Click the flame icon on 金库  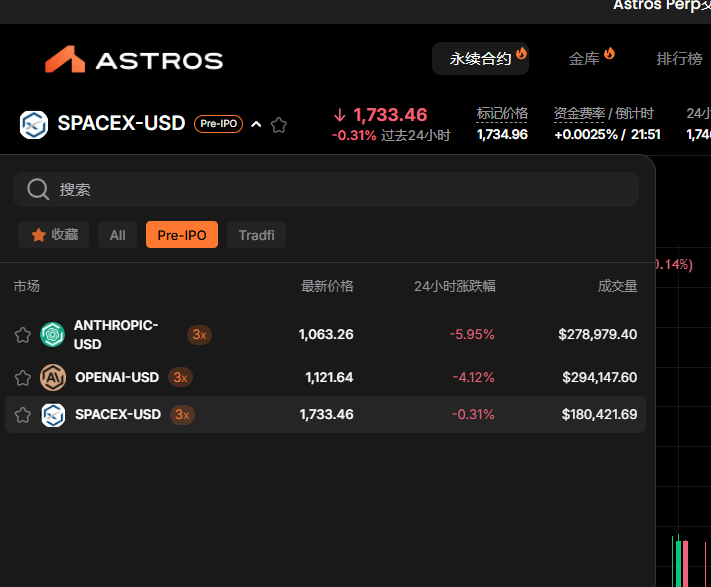609,53
